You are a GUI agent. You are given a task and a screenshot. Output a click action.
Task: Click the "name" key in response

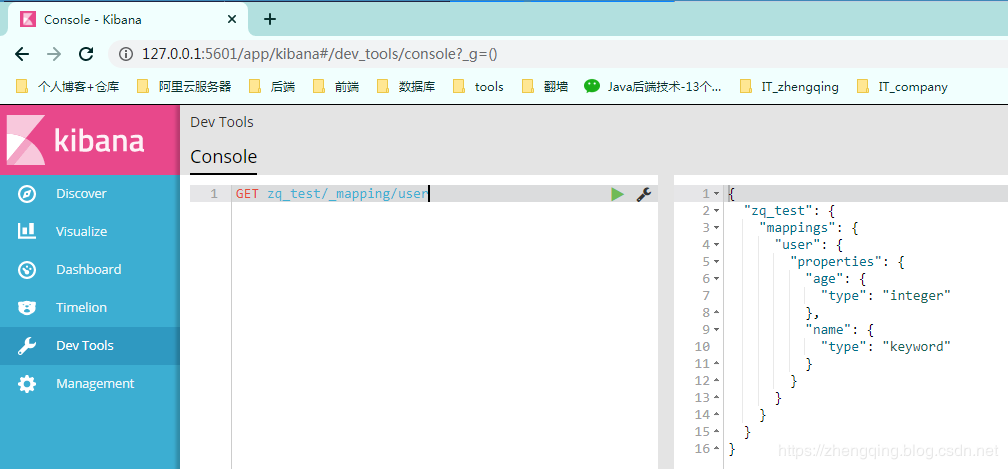[829, 330]
